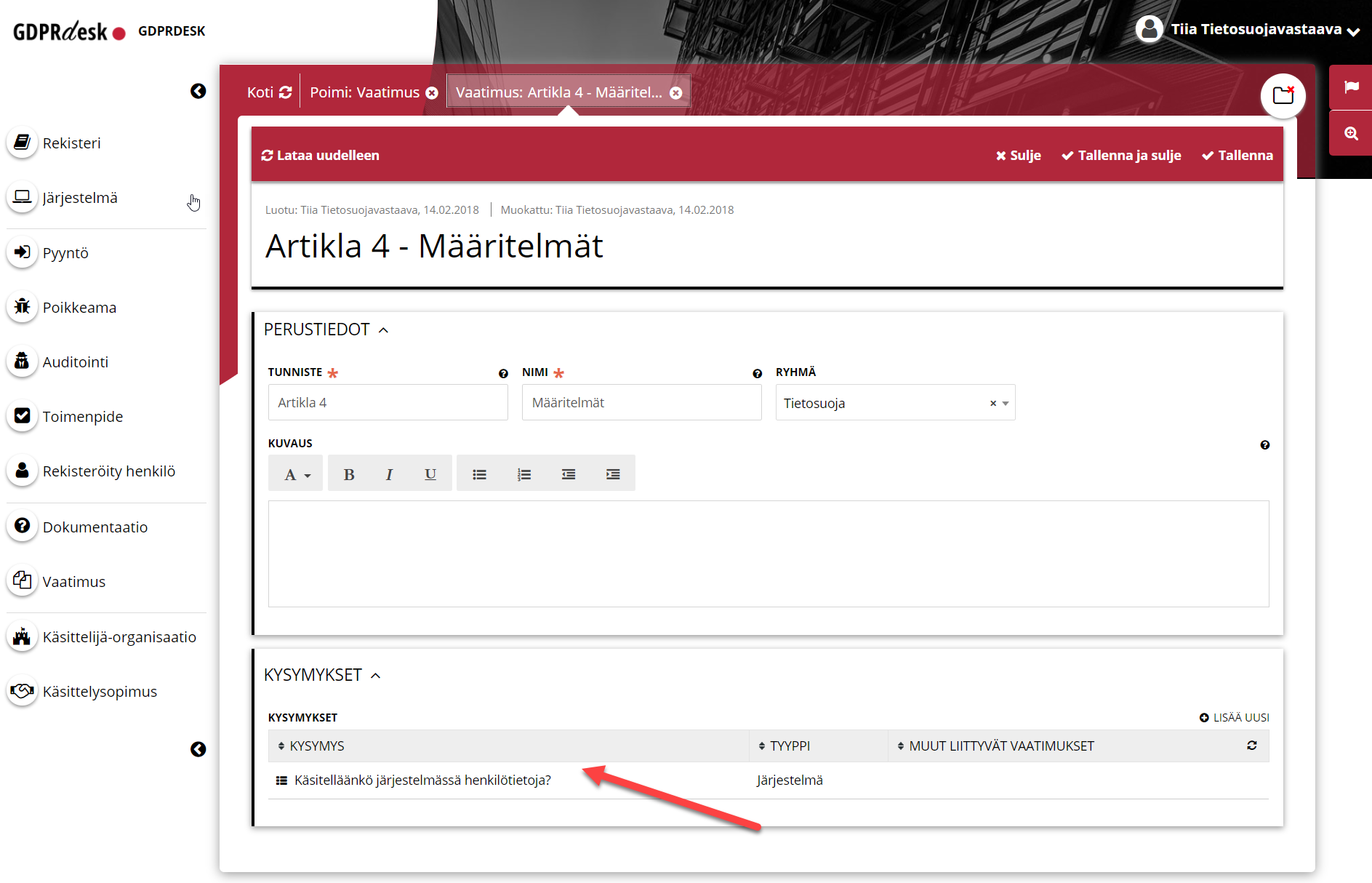This screenshot has width=1372, height=883.
Task: Open the Rekisteri sidebar icon
Action: click(x=23, y=143)
